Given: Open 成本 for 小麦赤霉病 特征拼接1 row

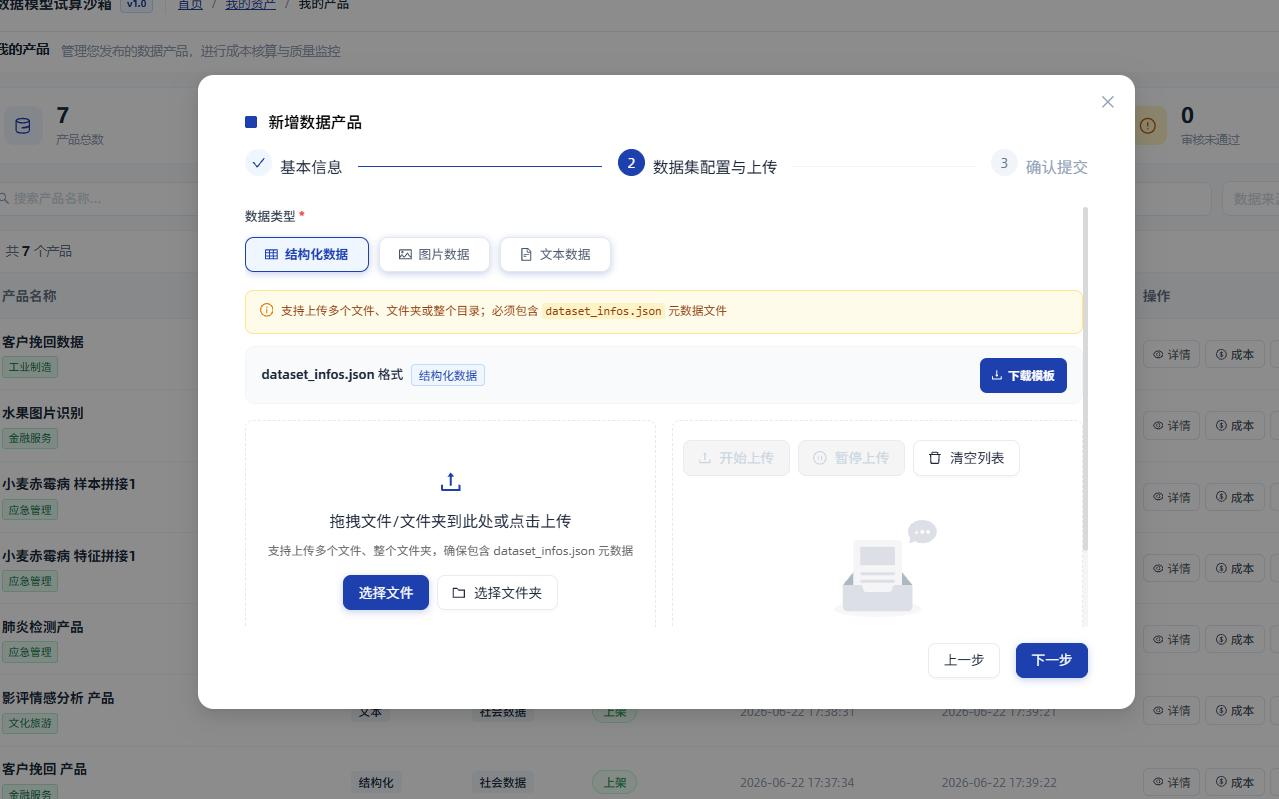Looking at the screenshot, I should [x=1234, y=568].
